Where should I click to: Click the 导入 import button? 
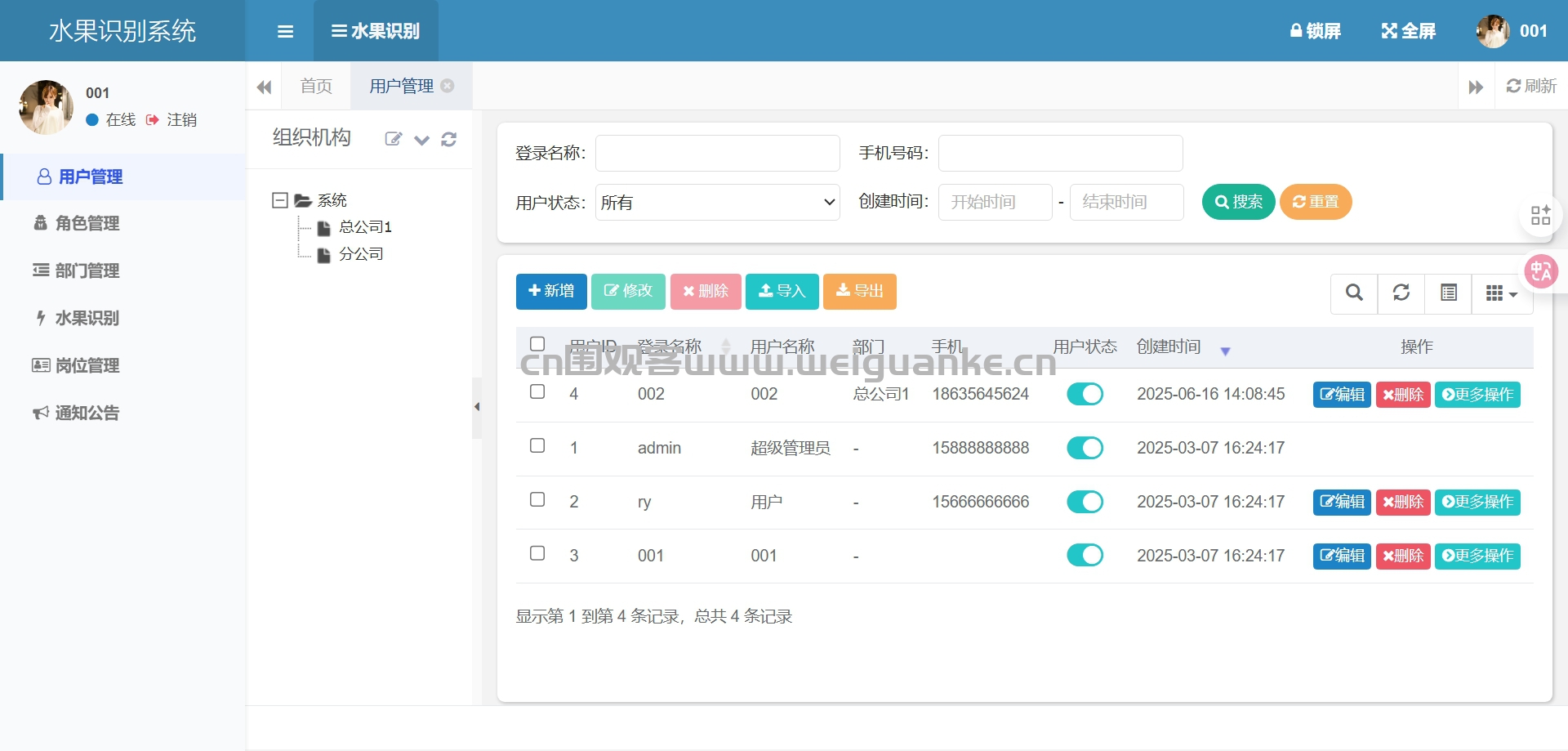tap(782, 292)
